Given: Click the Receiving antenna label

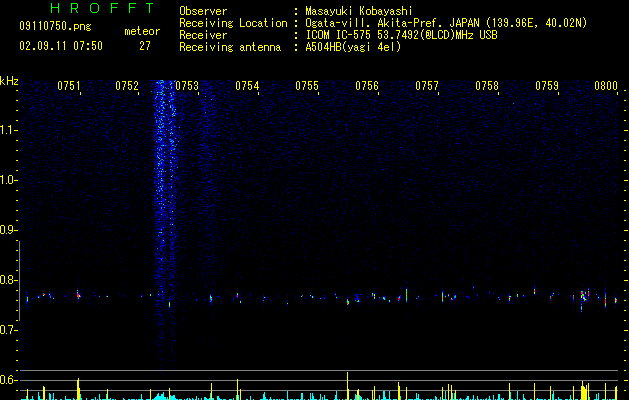Looking at the screenshot, I should pyautogui.click(x=230, y=47).
